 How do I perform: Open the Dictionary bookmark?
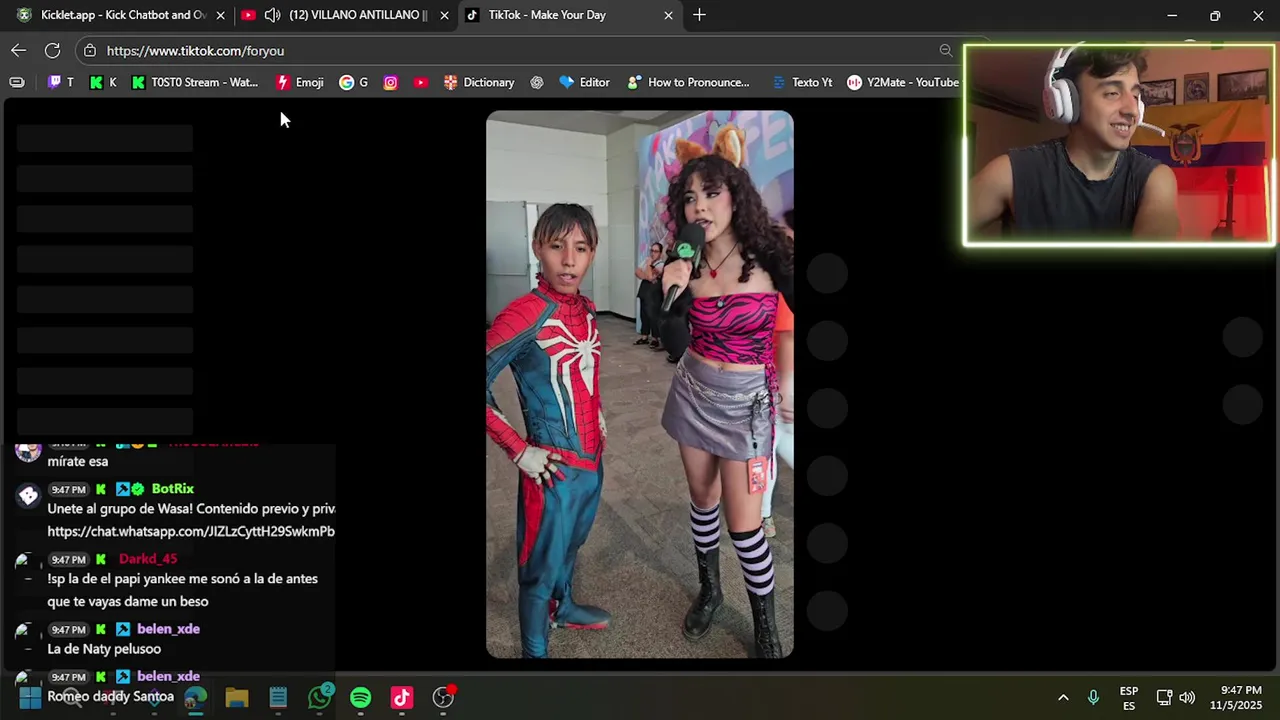point(478,82)
